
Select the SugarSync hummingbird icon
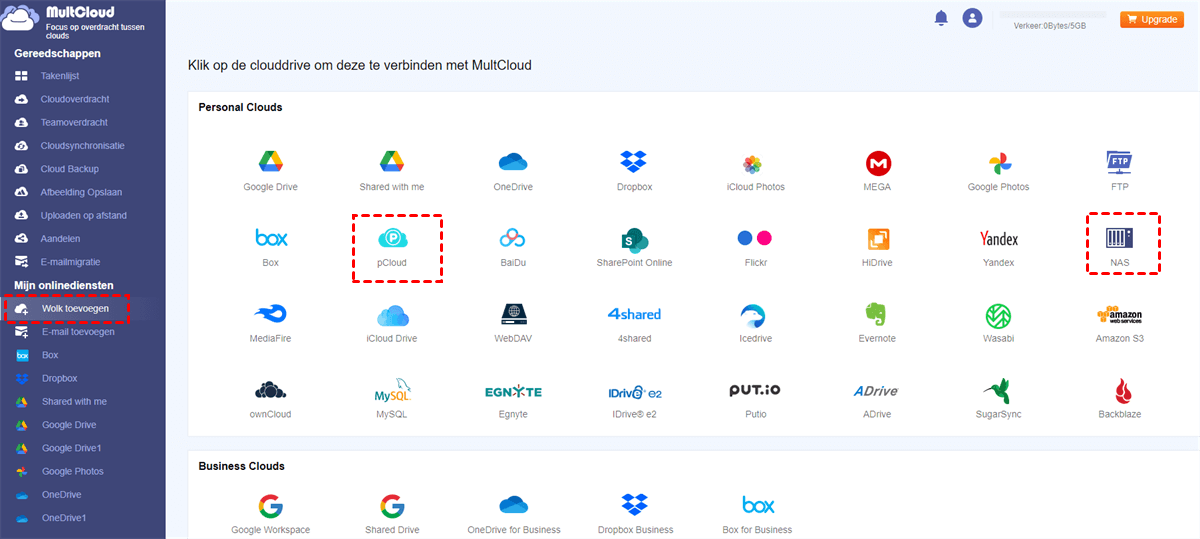[997, 390]
